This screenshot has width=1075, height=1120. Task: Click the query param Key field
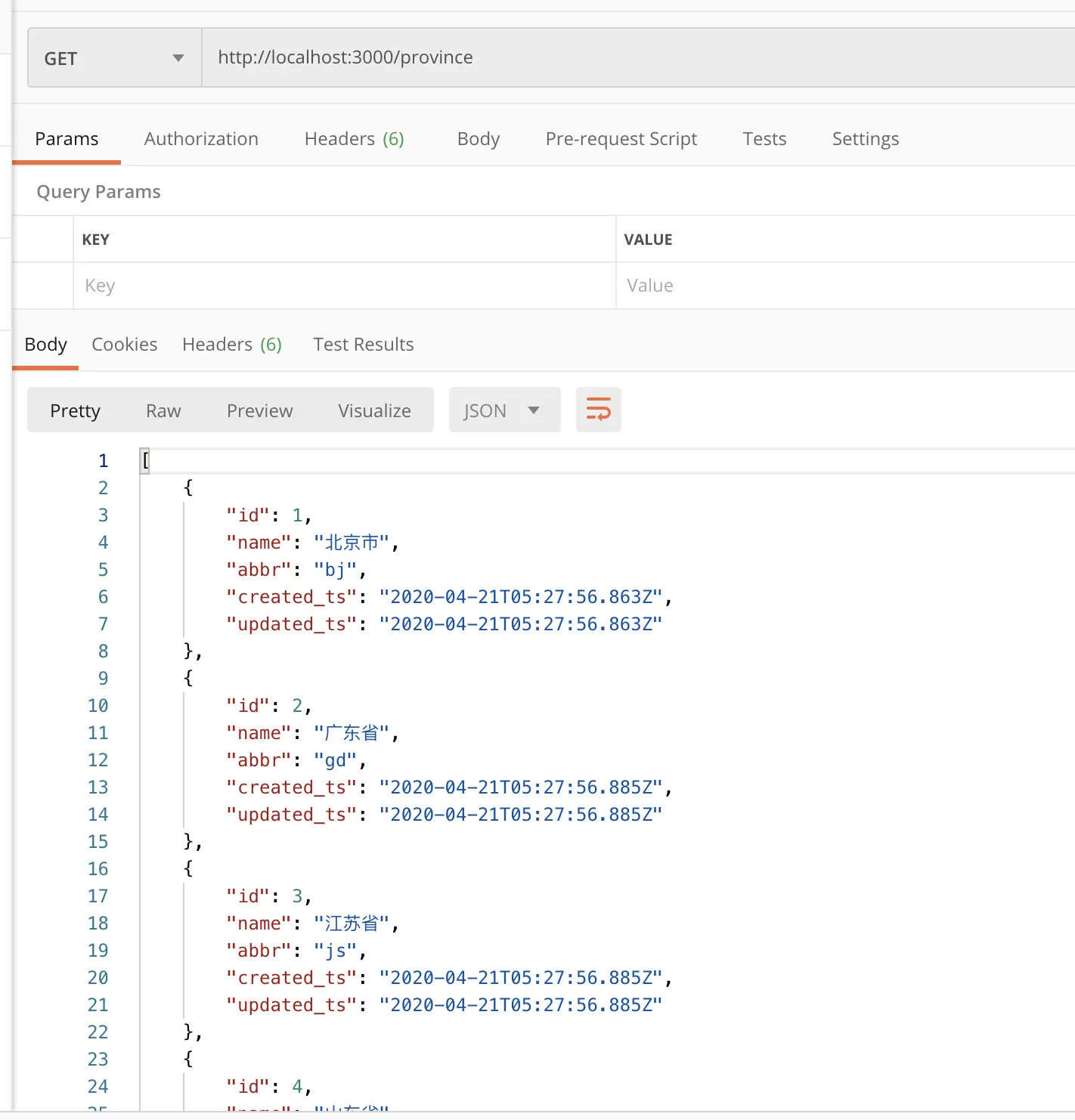(344, 286)
